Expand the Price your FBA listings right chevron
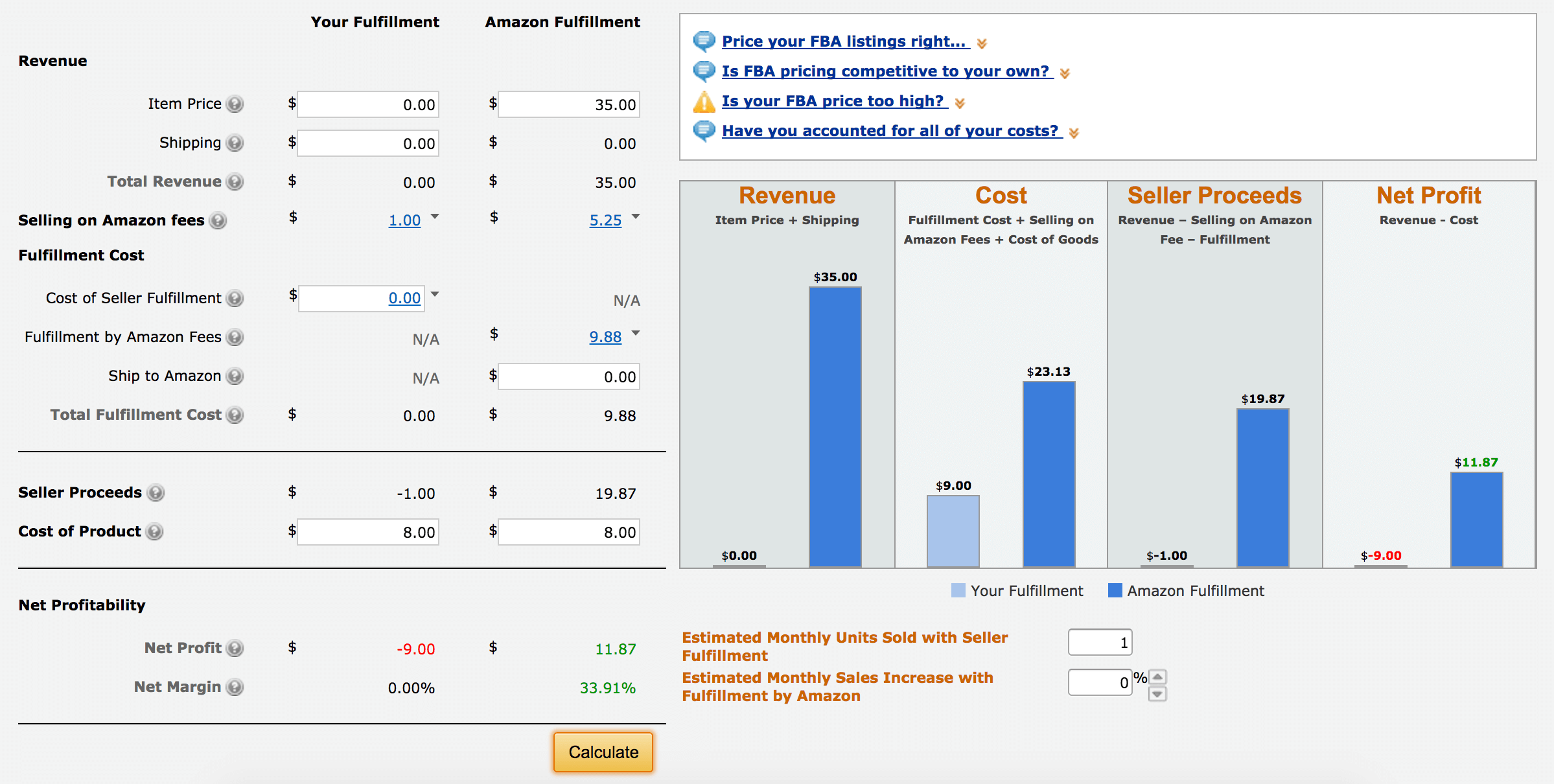The height and width of the screenshot is (784, 1554). click(x=982, y=43)
